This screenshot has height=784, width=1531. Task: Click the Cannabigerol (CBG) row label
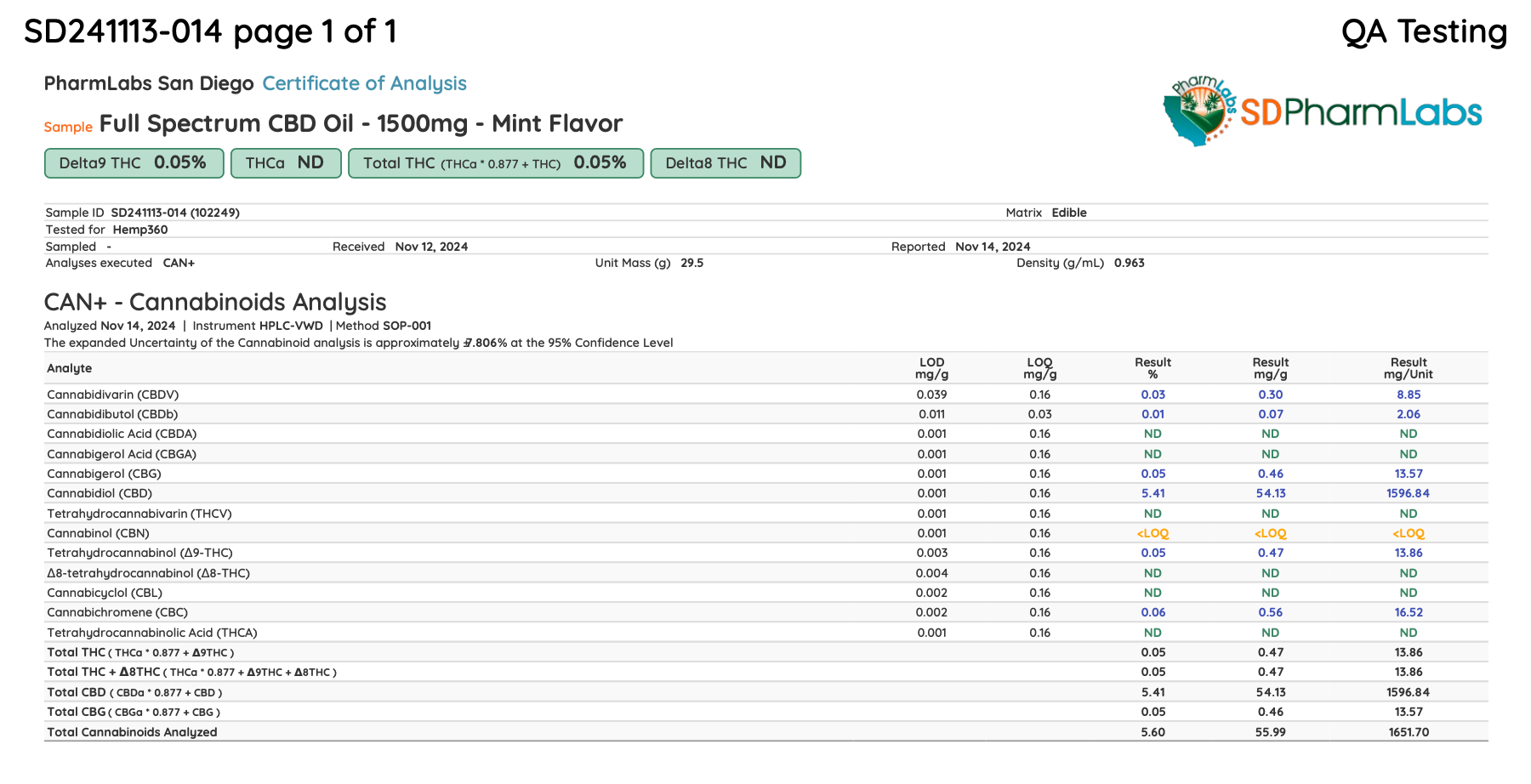104,474
